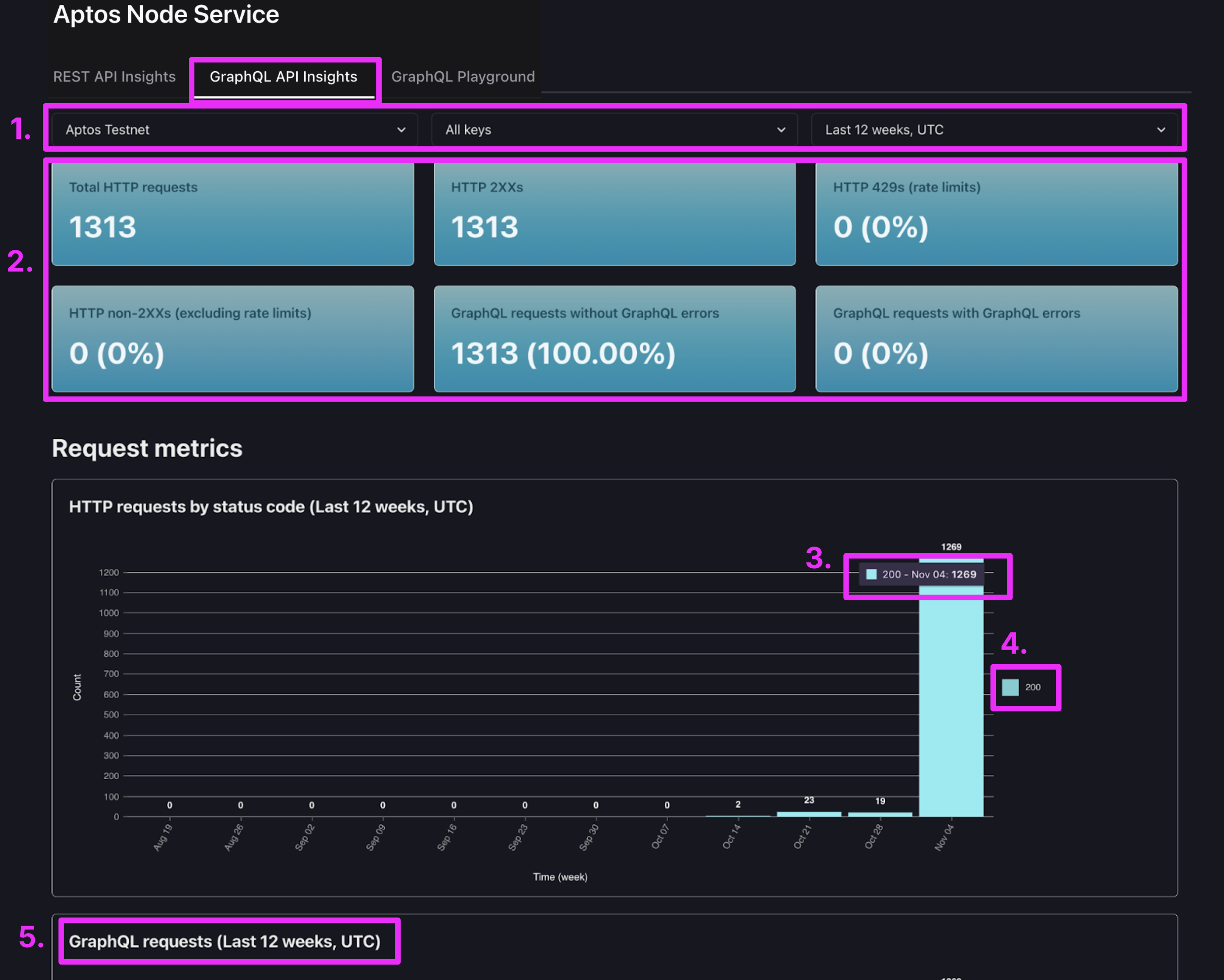Click the HTTP non-2XXs metric card
Viewport: 1224px width, 980px height.
232,339
